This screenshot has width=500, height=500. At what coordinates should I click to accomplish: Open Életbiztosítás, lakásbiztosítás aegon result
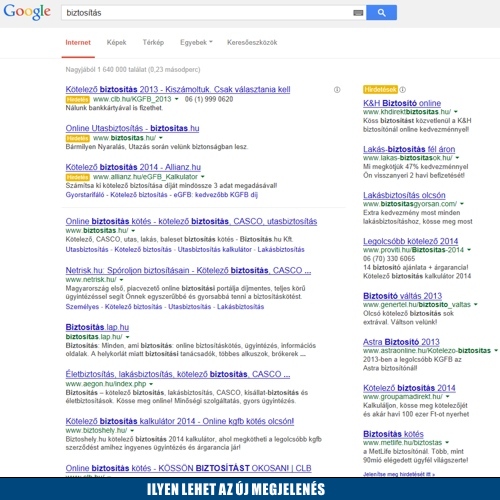(178, 374)
